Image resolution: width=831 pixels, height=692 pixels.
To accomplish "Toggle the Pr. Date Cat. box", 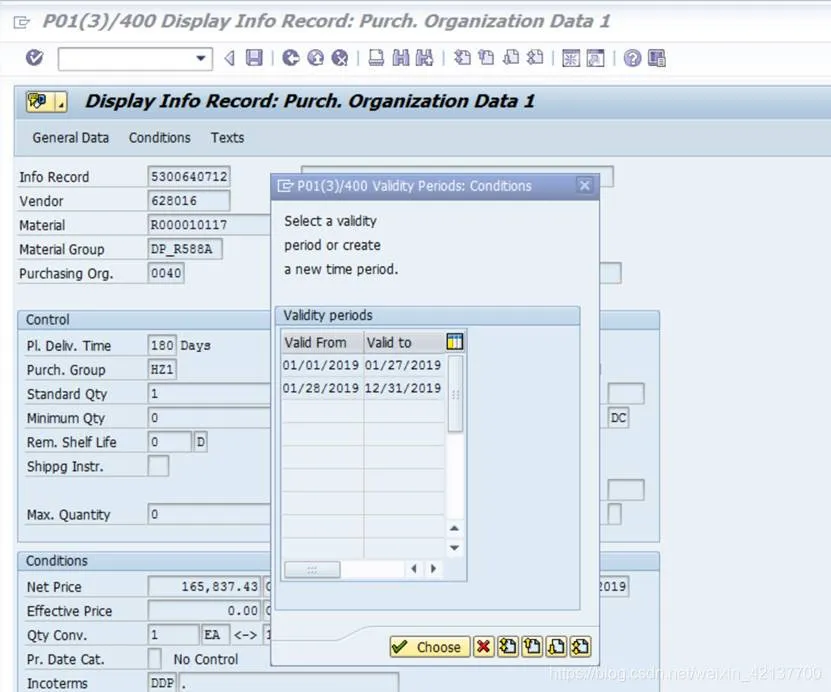I will (154, 659).
